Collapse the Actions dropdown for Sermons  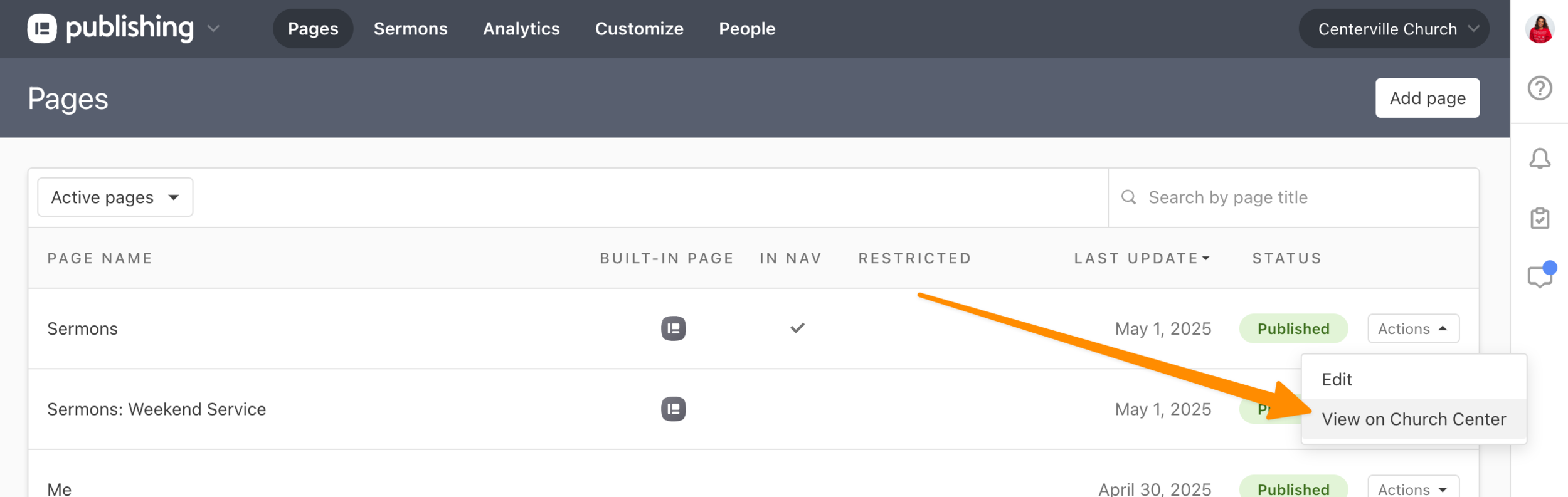pos(1413,328)
